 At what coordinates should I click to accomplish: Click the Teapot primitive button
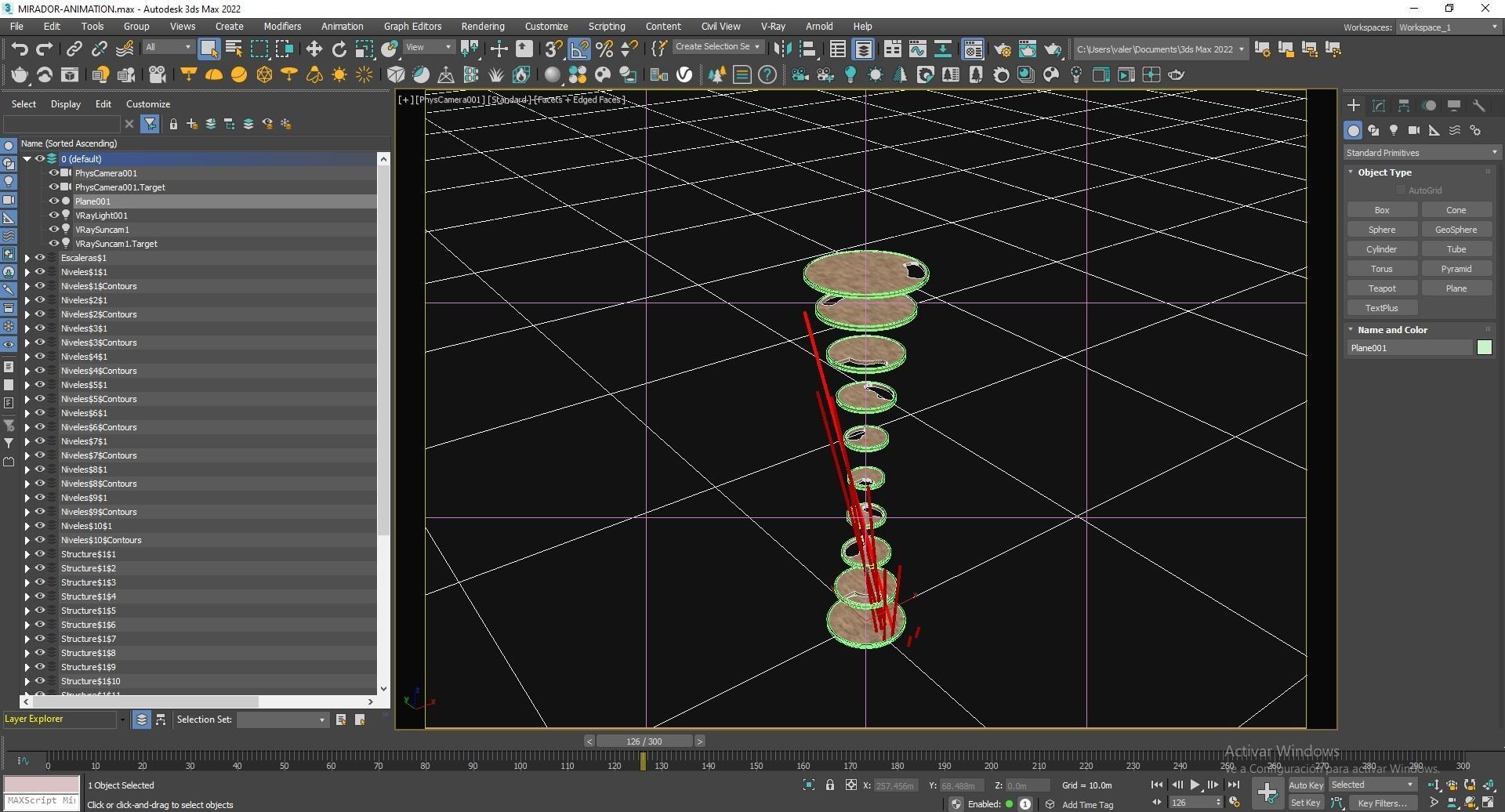click(x=1381, y=288)
